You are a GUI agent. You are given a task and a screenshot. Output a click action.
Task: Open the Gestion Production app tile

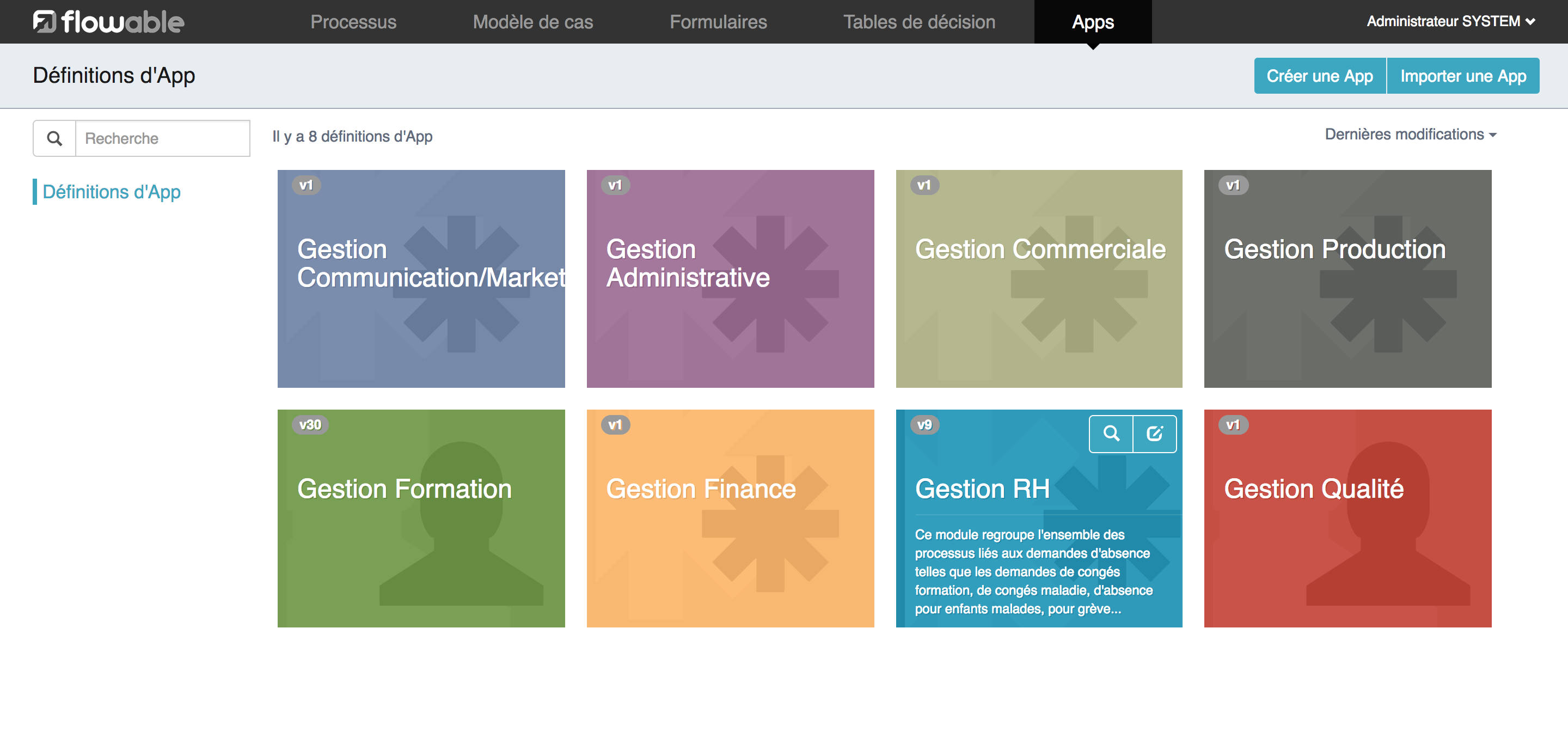point(1347,278)
